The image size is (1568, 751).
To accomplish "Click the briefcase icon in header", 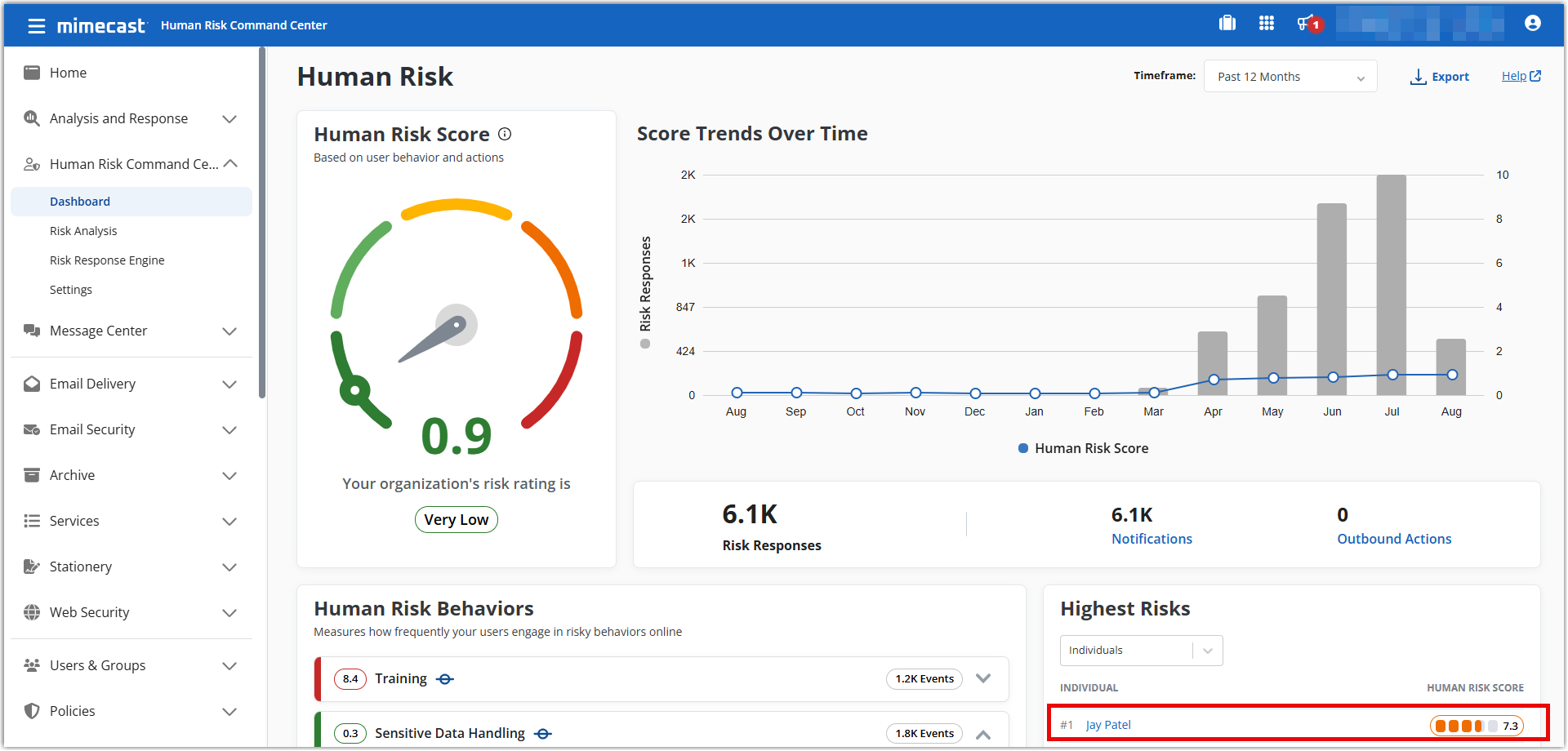I will tap(1227, 24).
